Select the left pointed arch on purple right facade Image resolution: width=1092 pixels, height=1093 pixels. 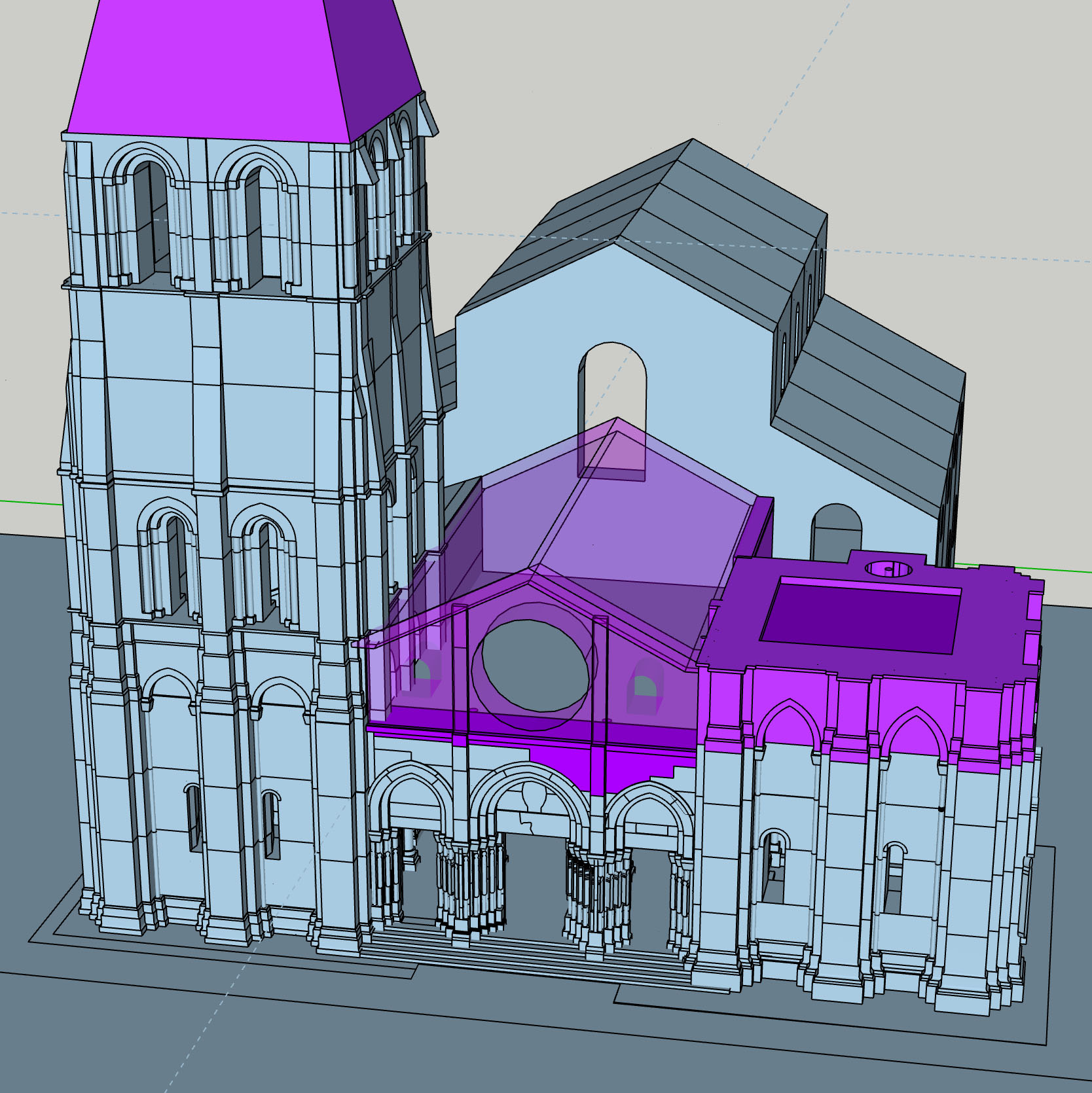pos(790,724)
